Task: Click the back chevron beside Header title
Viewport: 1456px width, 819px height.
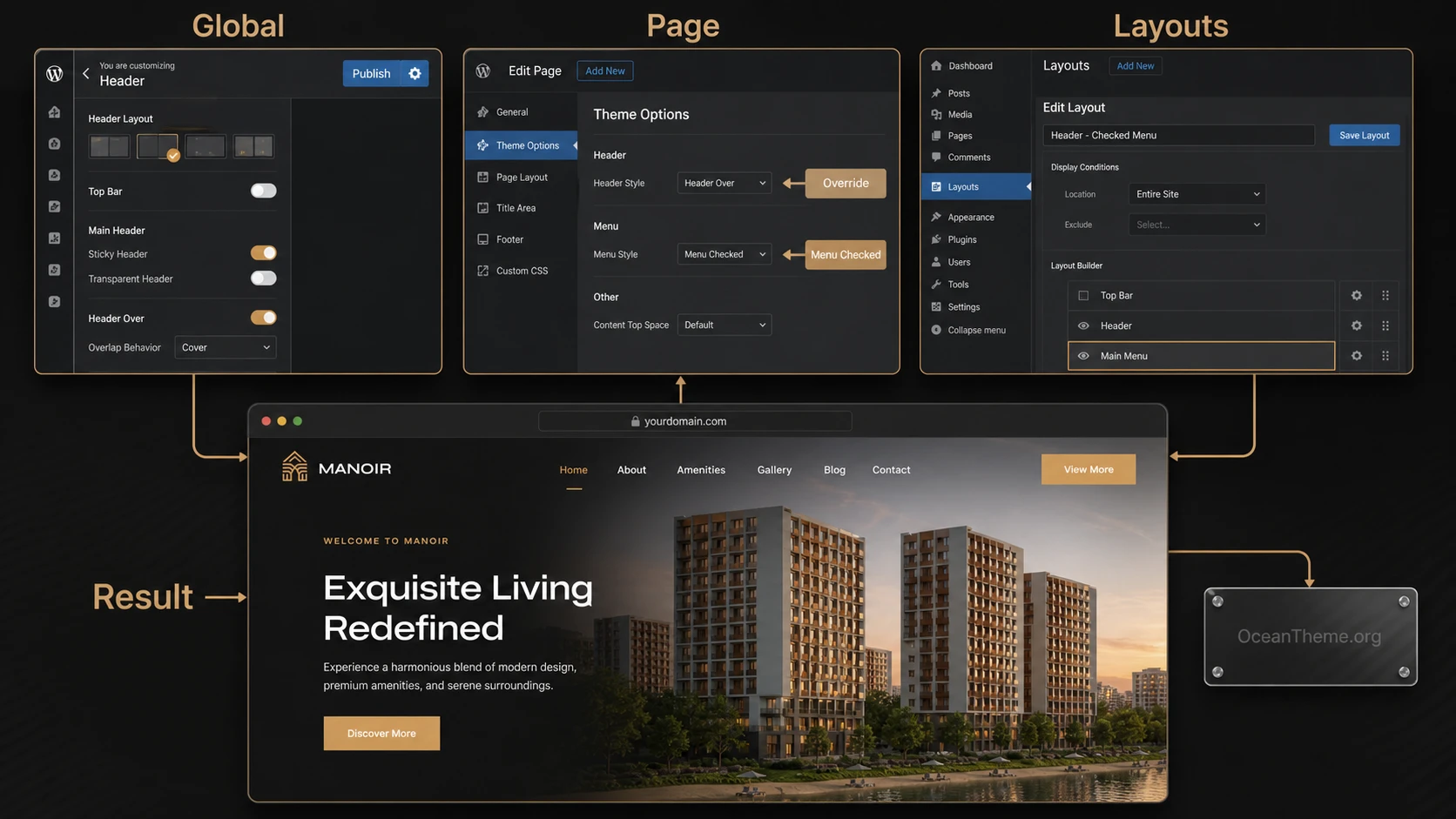Action: click(x=85, y=73)
